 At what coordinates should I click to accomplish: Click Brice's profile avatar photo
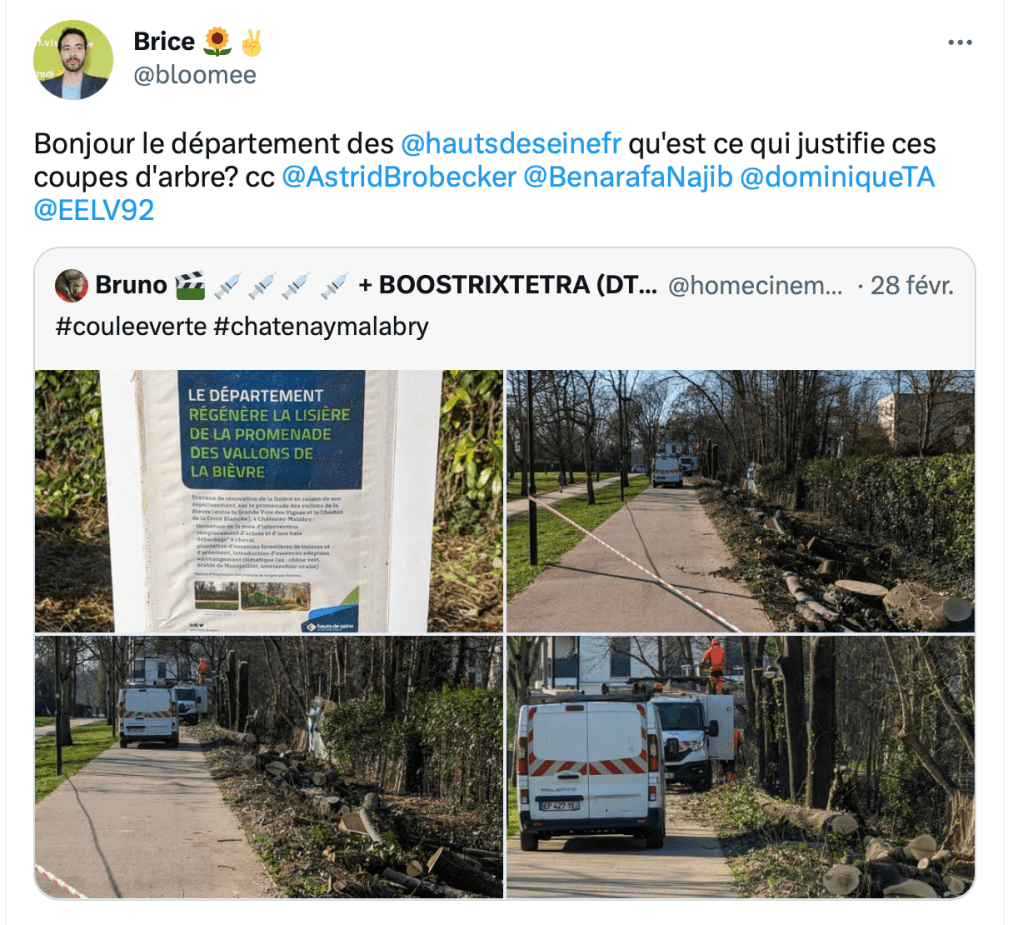[x=73, y=60]
